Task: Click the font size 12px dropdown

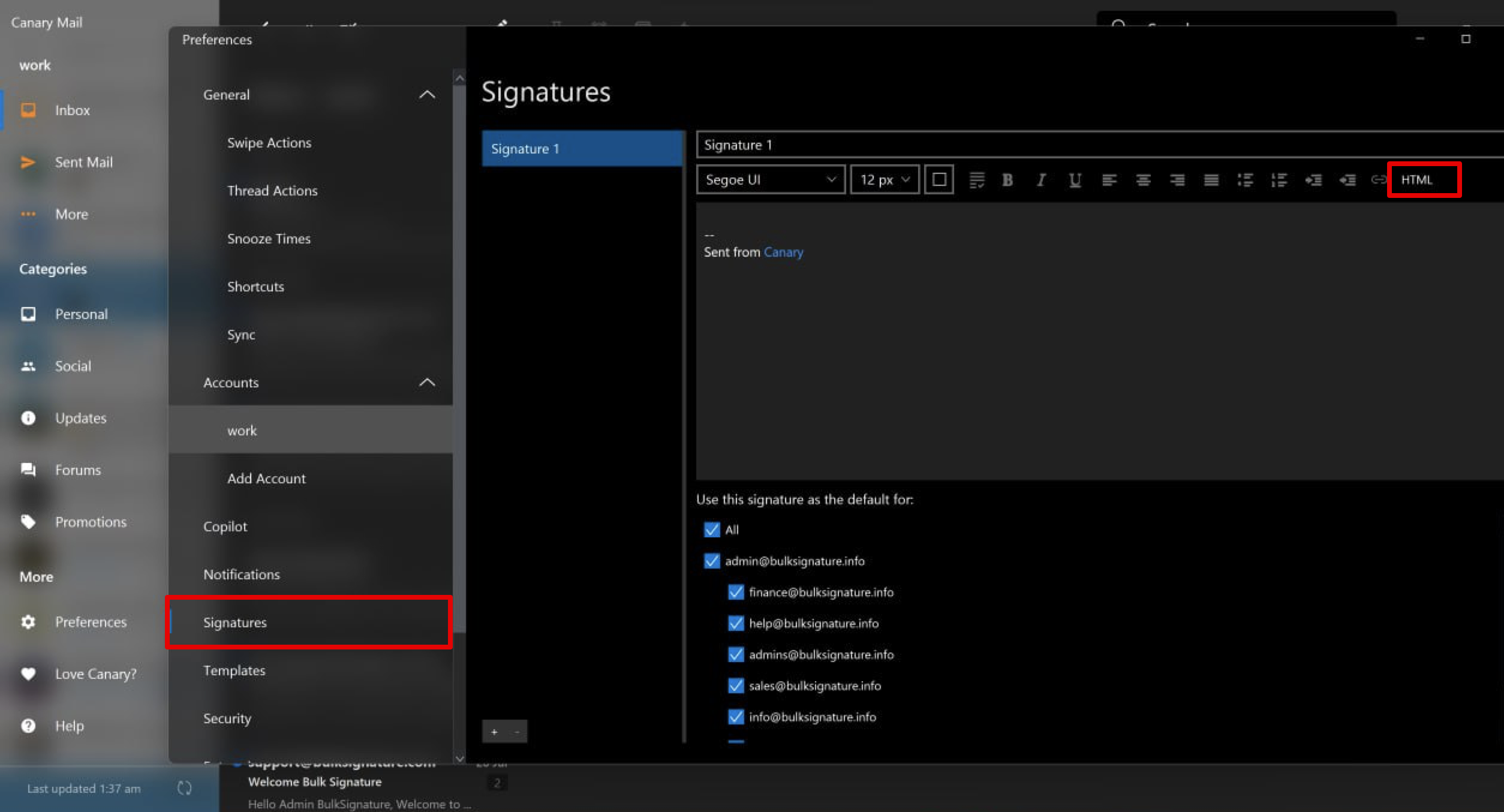Action: (884, 179)
